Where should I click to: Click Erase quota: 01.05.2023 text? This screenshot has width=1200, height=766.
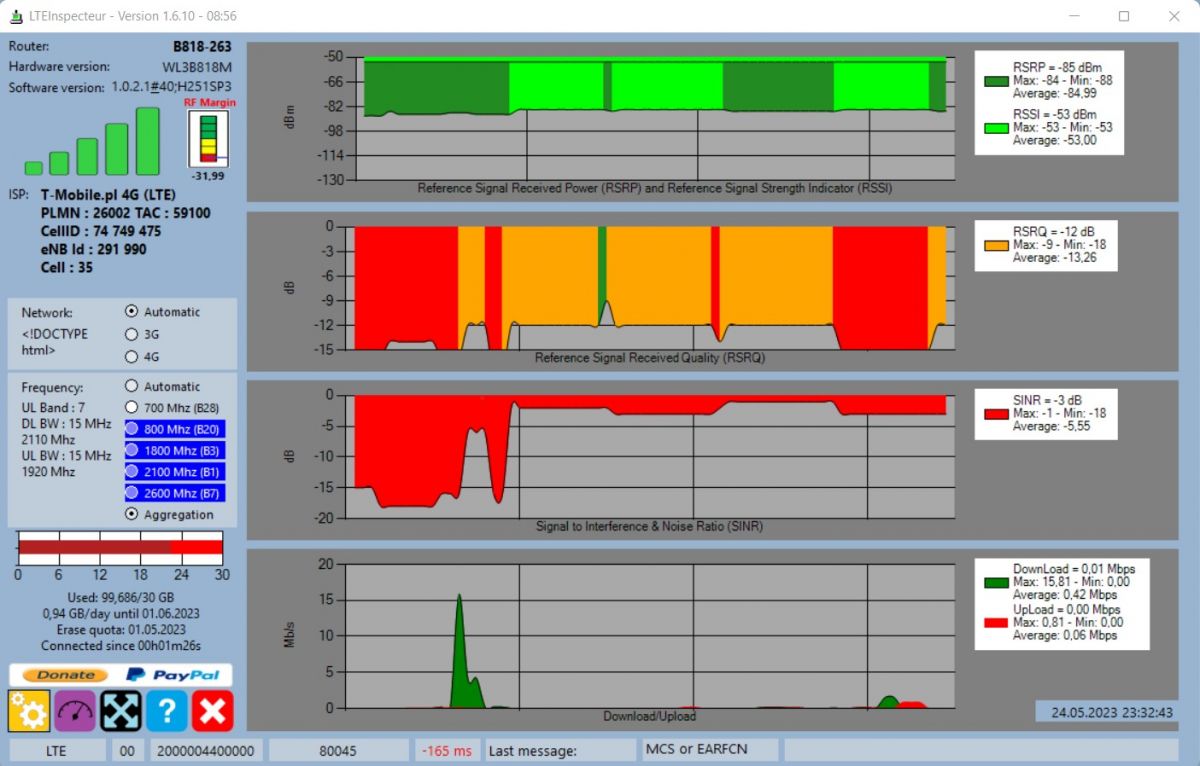[119, 630]
